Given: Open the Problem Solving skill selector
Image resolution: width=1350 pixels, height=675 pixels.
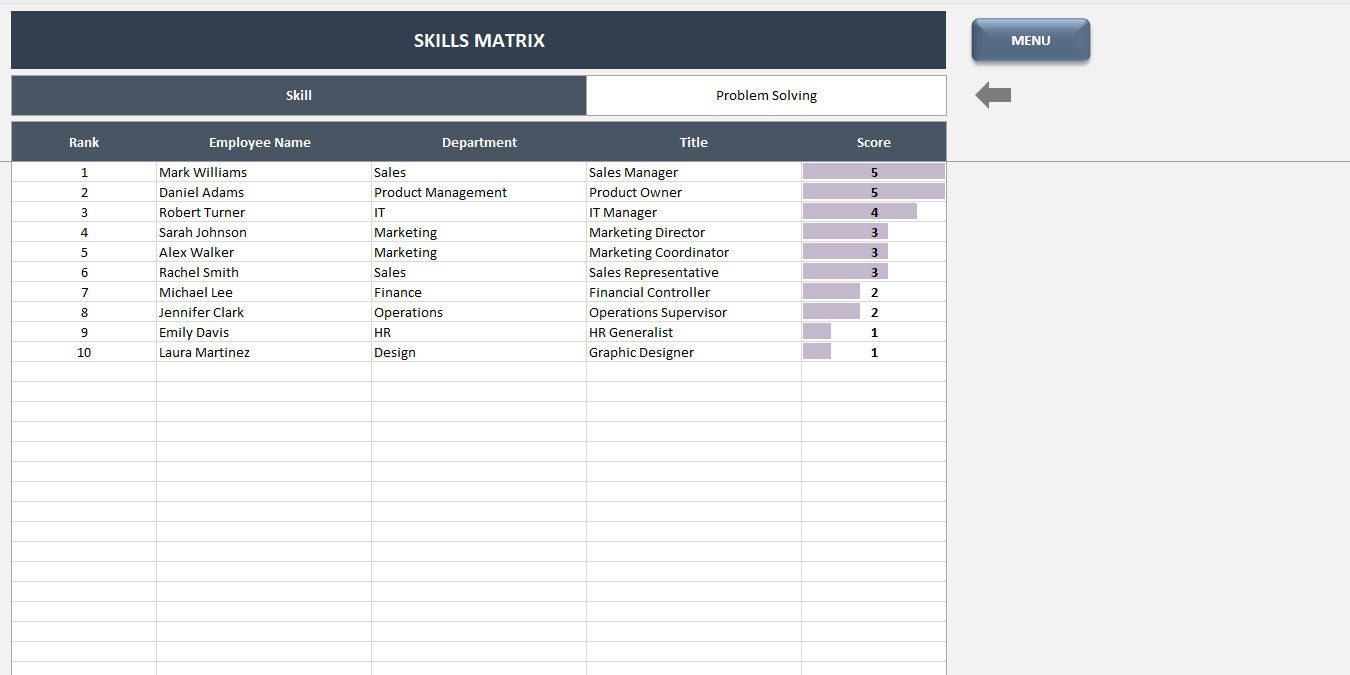Looking at the screenshot, I should click(x=766, y=95).
